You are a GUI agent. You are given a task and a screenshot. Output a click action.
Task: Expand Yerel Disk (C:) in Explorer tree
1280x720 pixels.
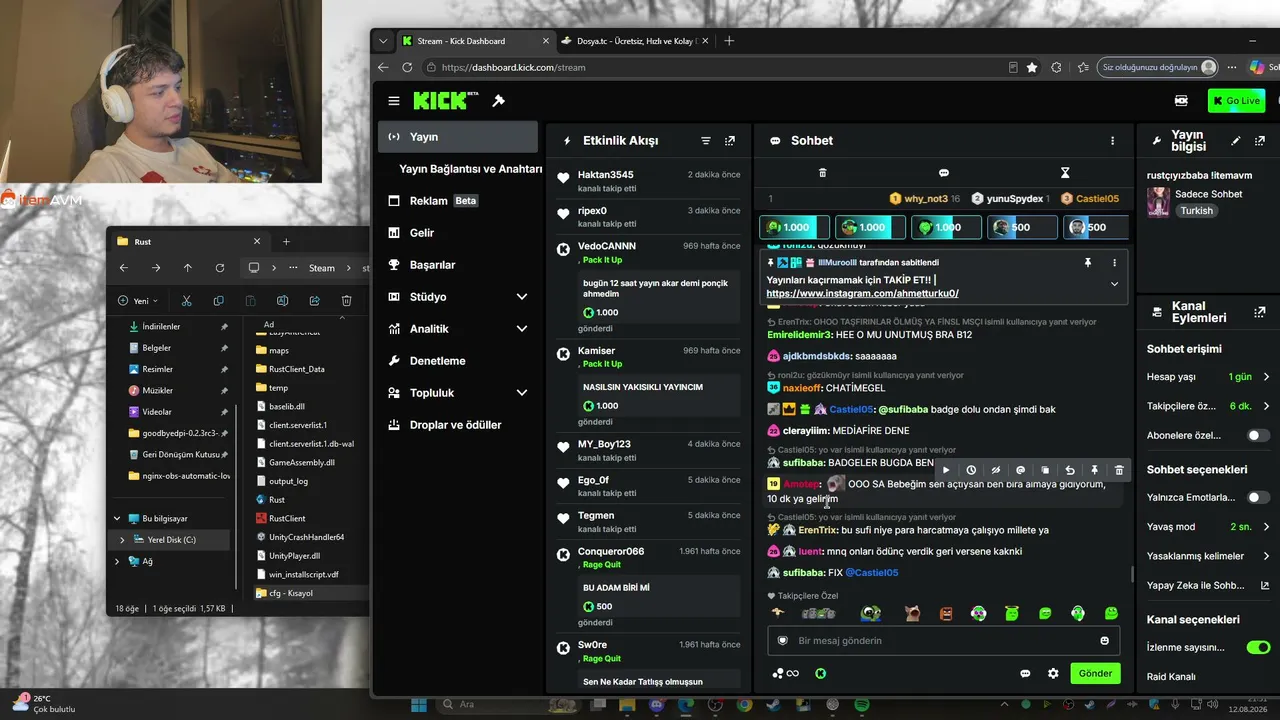122,540
